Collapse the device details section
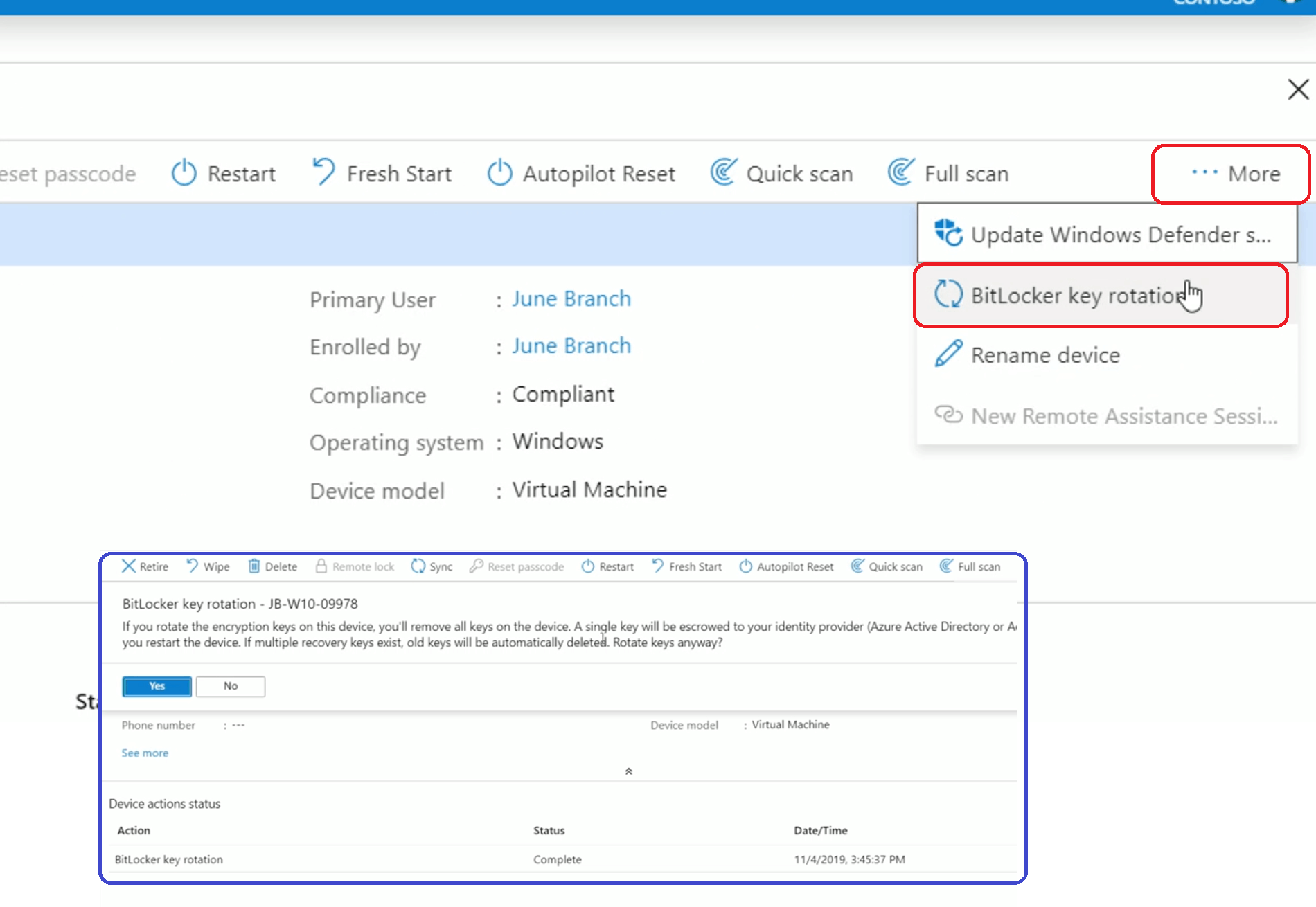Image resolution: width=1316 pixels, height=907 pixels. click(x=629, y=771)
